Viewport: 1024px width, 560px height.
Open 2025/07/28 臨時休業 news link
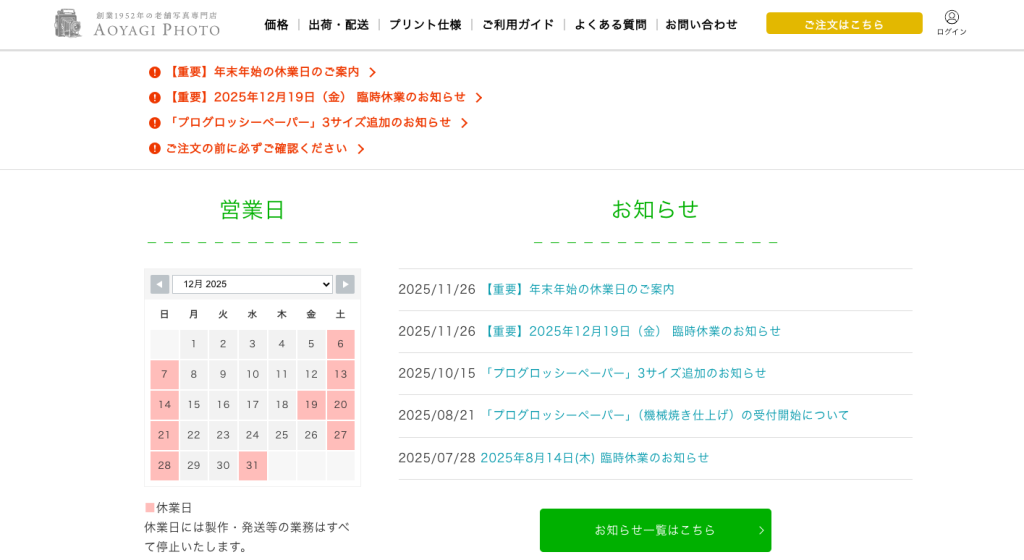[594, 458]
